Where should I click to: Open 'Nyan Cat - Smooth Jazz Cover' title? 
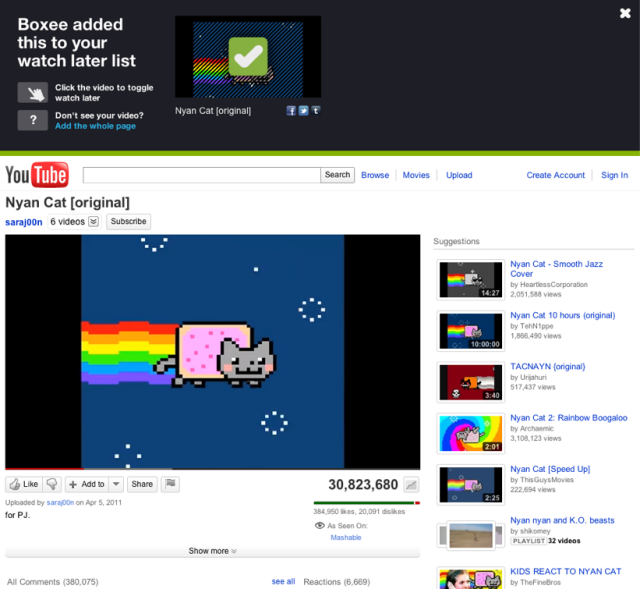[x=556, y=269]
